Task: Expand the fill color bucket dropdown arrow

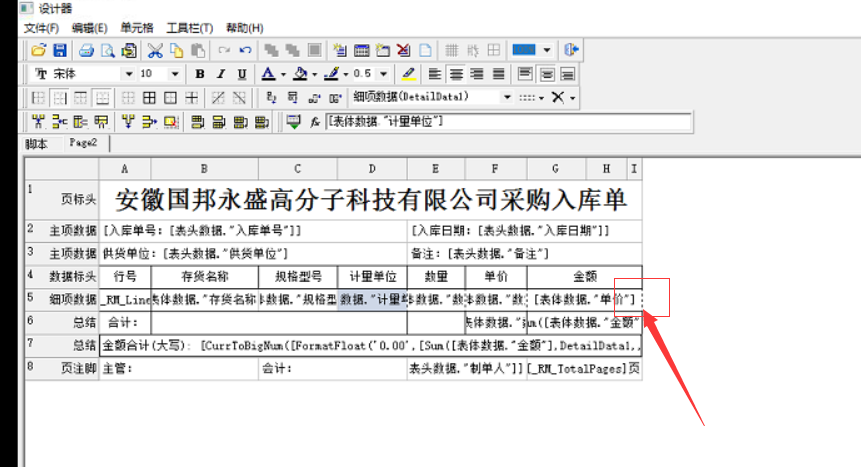Action: click(315, 74)
